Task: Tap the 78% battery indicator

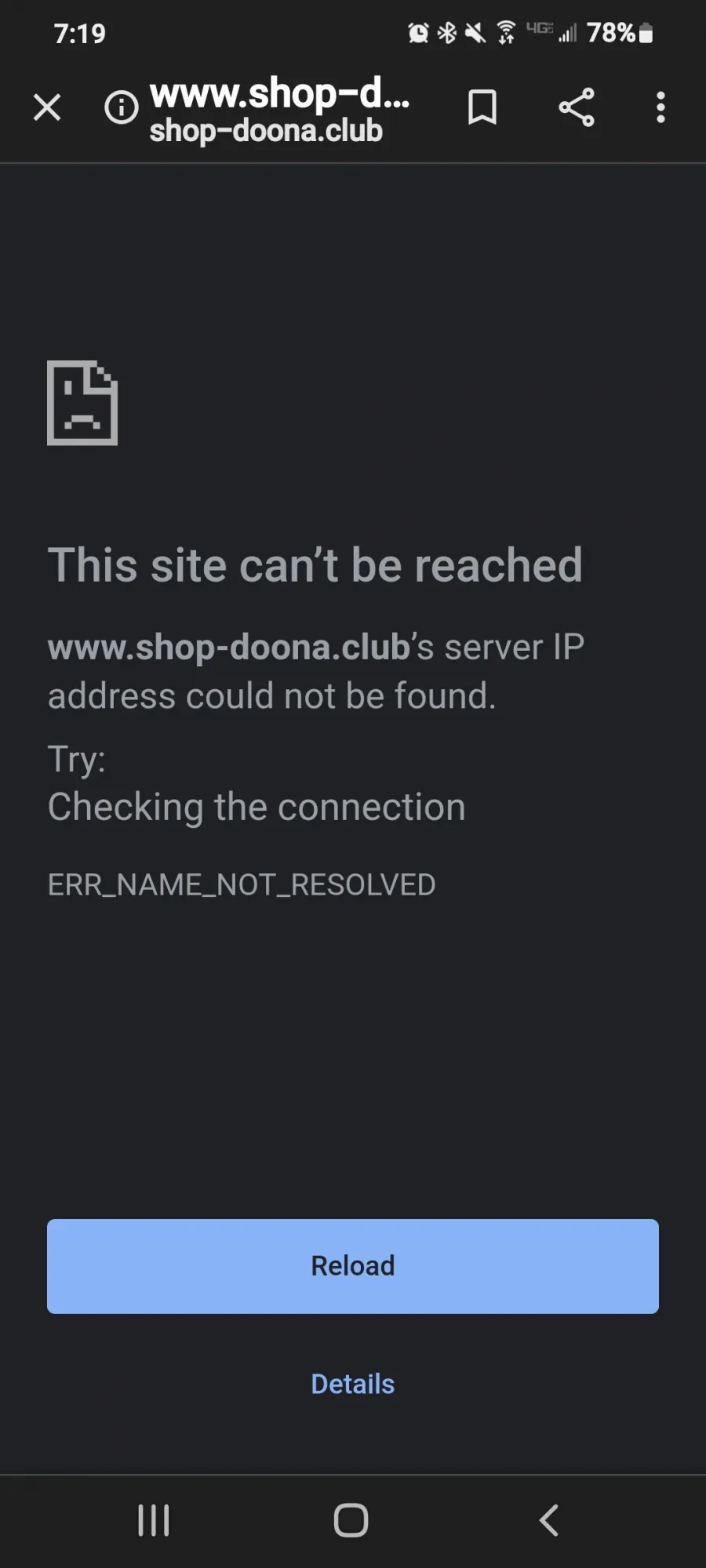Action: coord(620,33)
